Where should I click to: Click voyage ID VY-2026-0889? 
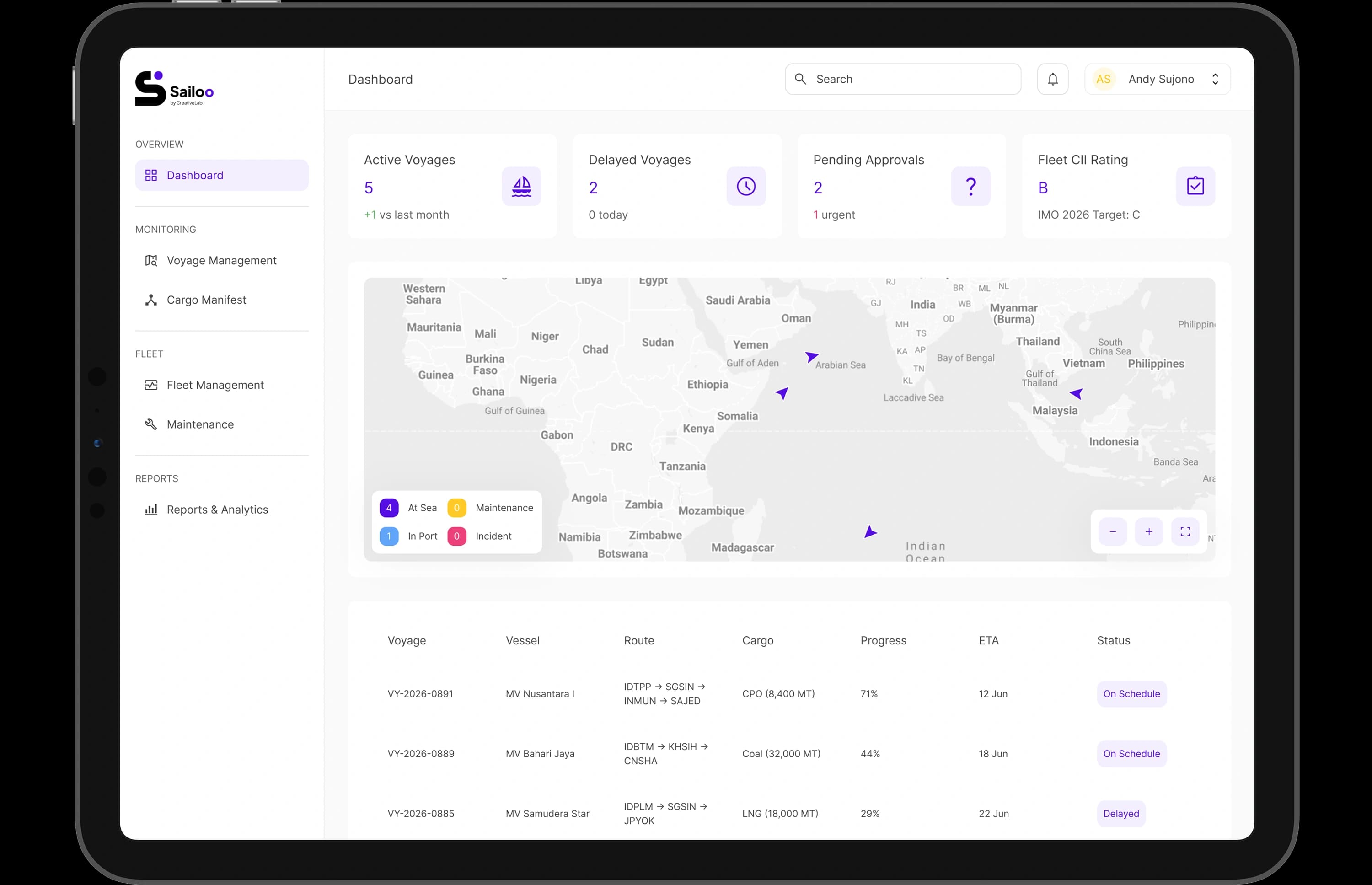tap(421, 753)
